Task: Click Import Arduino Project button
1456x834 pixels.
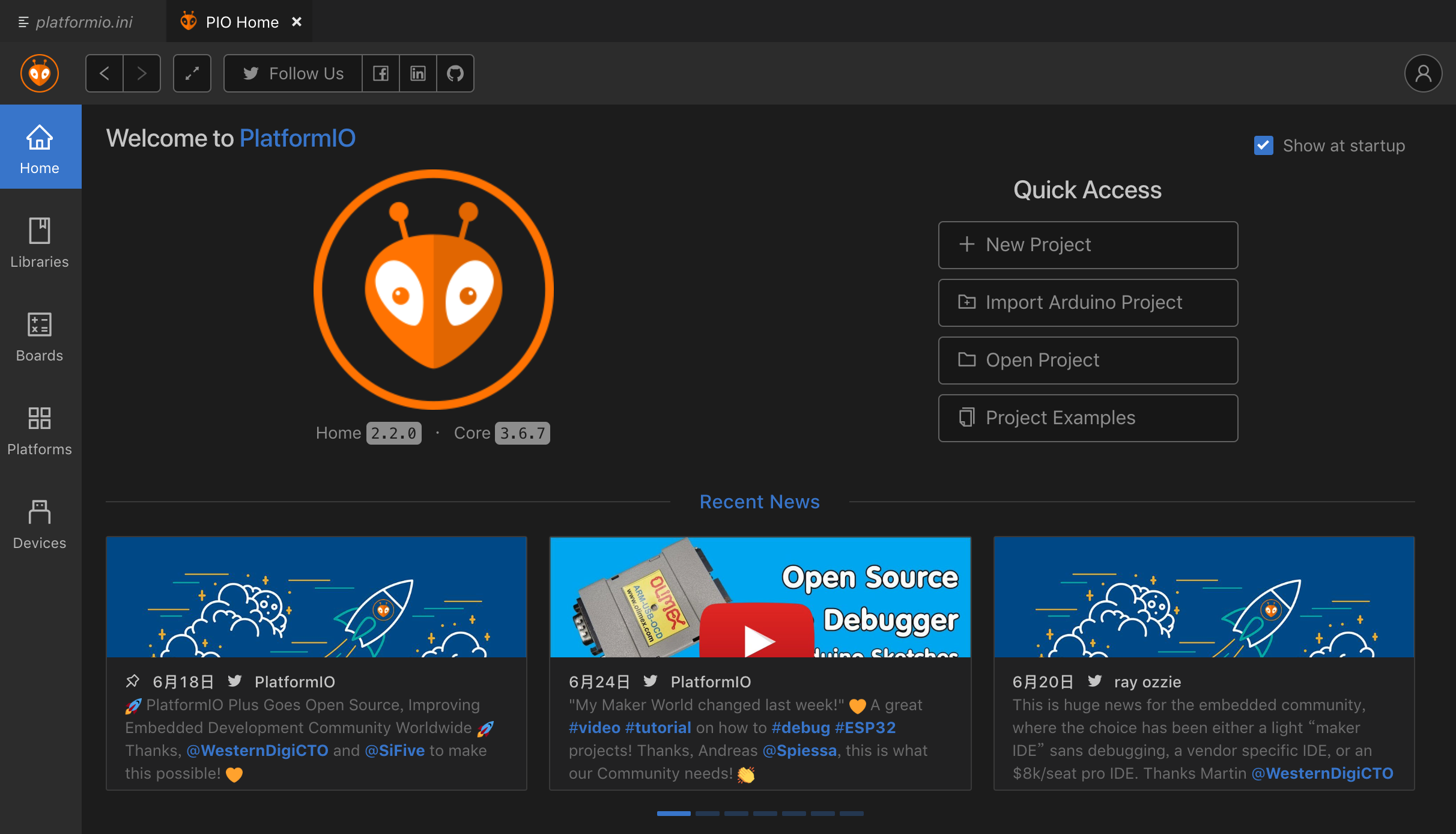Action: [x=1087, y=302]
